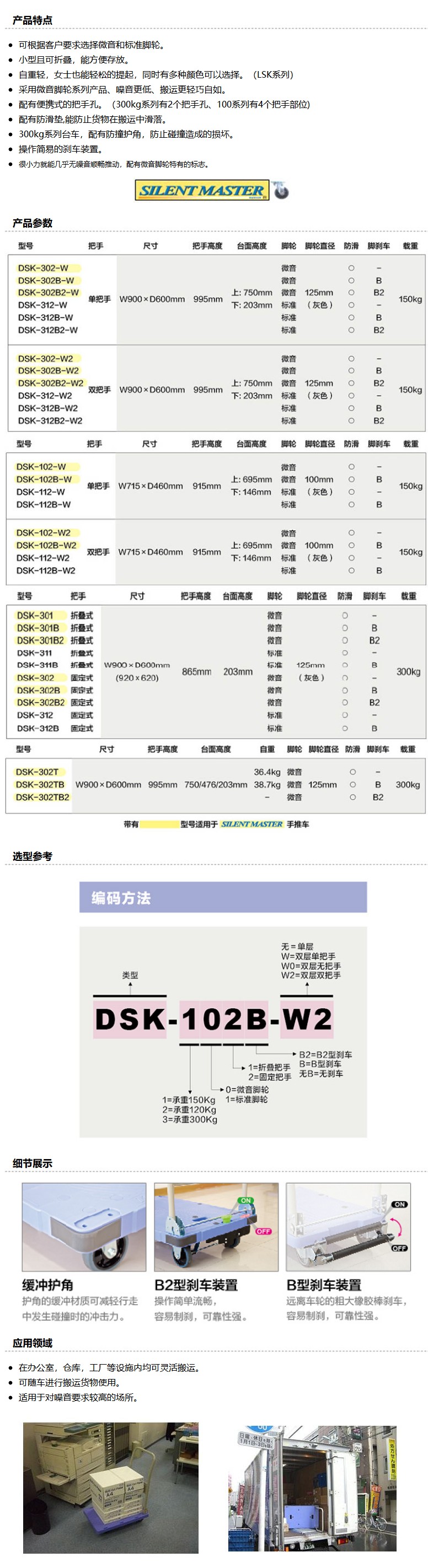Screen dimensions: 428x1568
Task: Click the 编码方法 purple banner
Action: (x=223, y=897)
